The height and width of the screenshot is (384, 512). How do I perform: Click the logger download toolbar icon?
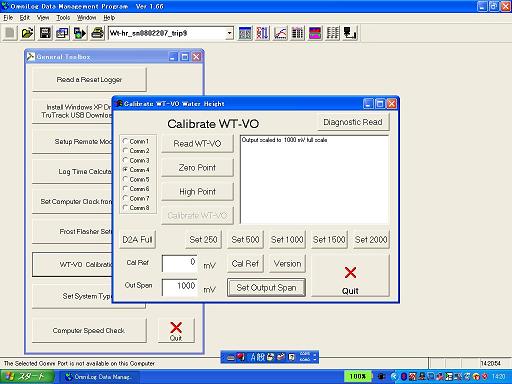350,33
